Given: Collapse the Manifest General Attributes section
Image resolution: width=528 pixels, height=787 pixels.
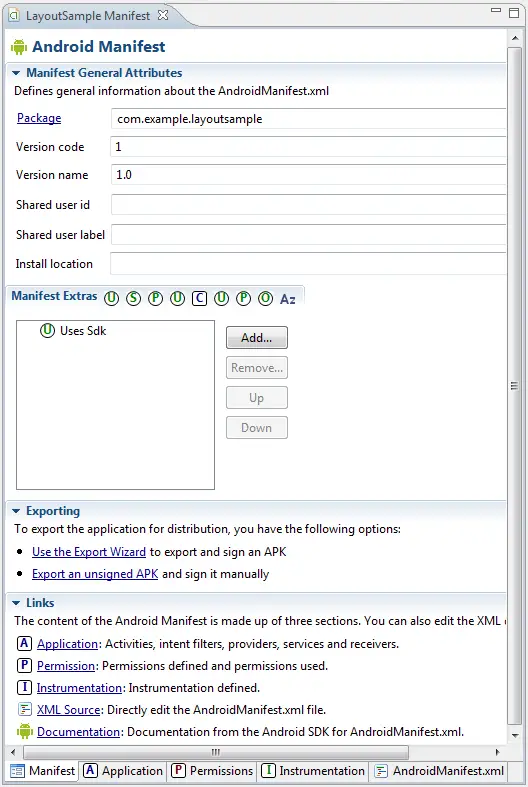Looking at the screenshot, I should point(16,73).
